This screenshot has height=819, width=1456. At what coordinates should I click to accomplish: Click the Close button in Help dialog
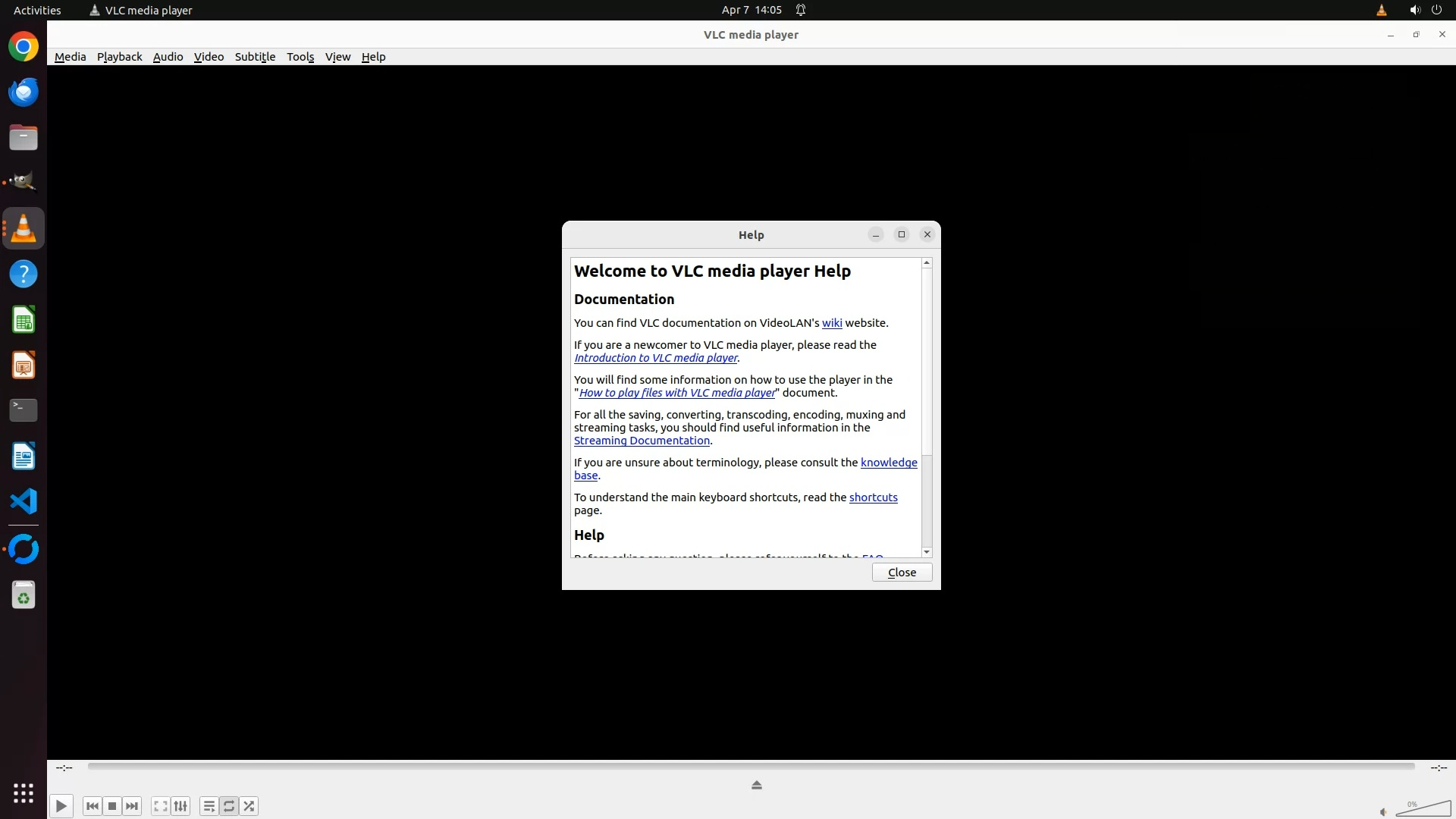902,573
